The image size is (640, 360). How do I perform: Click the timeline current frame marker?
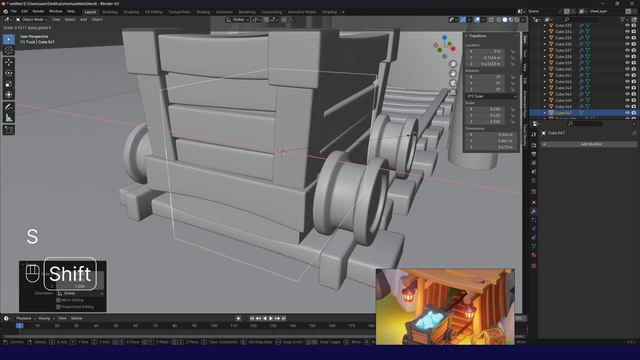(20, 326)
